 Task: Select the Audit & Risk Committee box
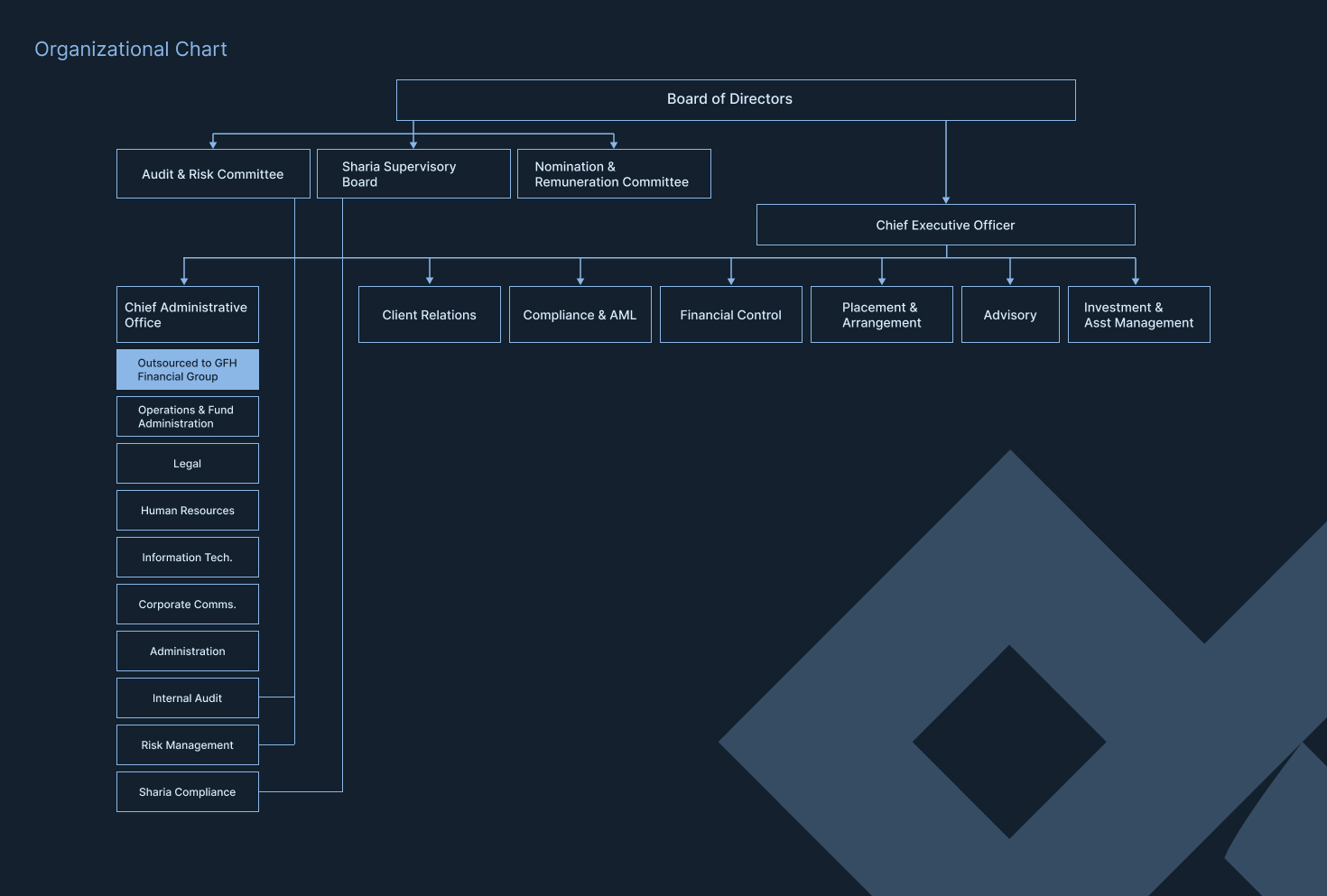click(x=213, y=174)
